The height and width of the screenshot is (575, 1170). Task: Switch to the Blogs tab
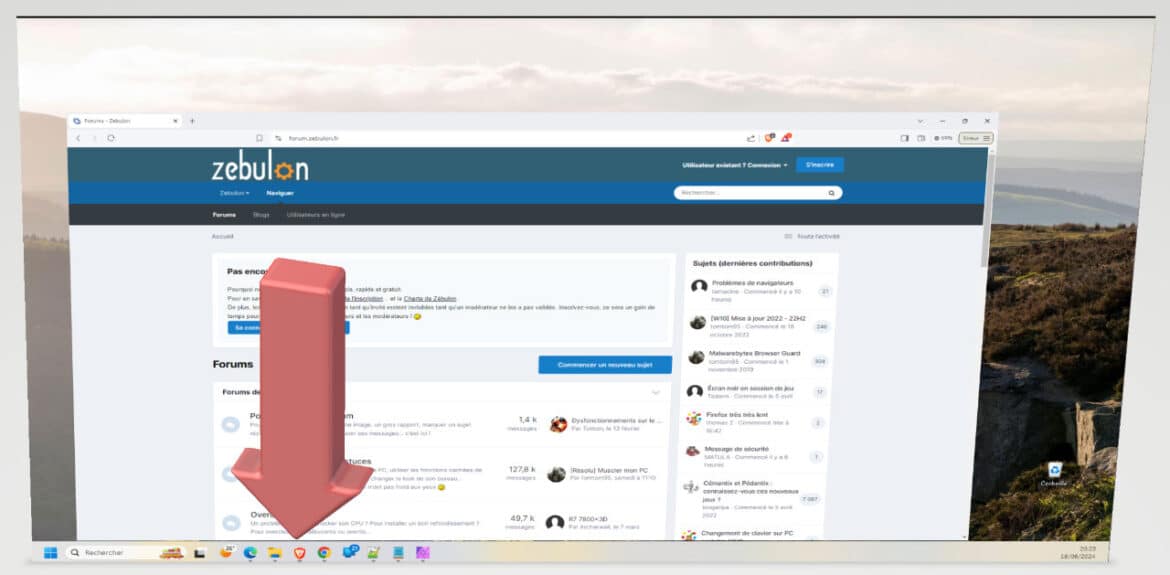click(260, 215)
